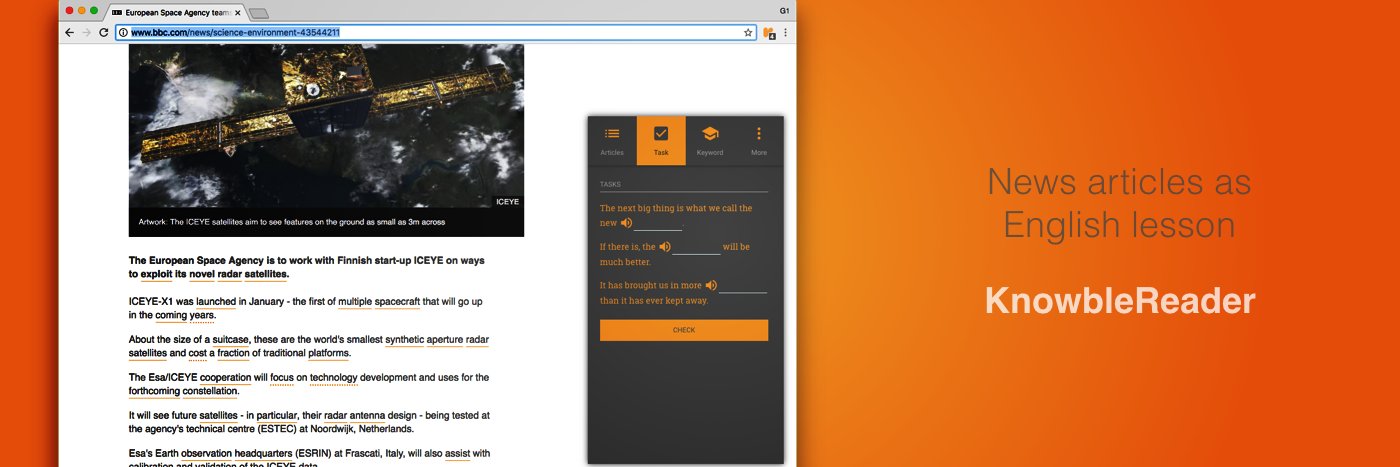The image size is (1400, 467).
Task: View site information icon in address bar
Action: 123,32
